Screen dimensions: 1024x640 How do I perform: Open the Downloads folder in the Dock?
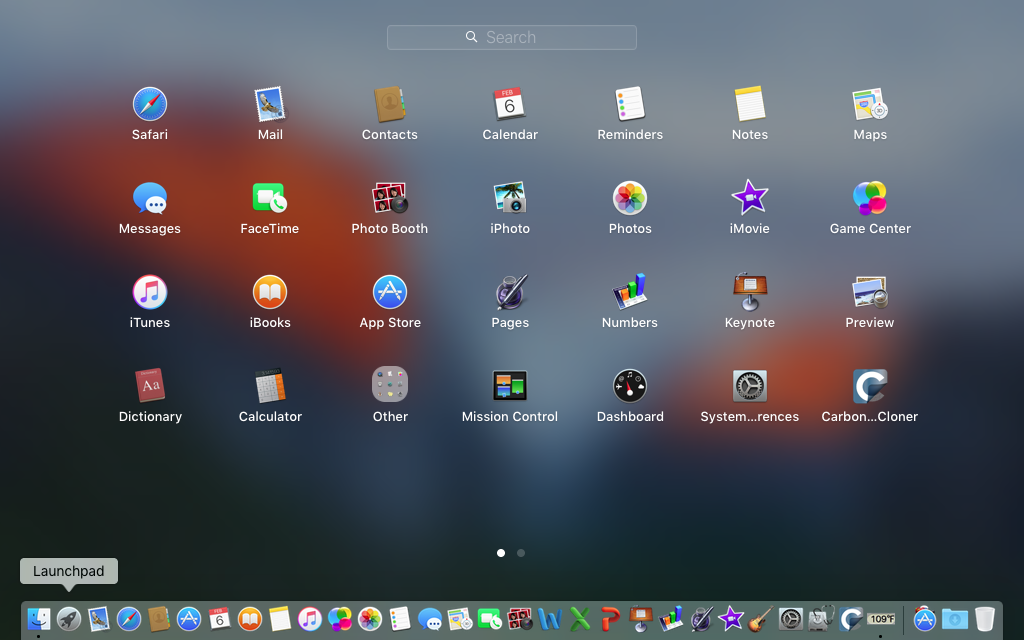point(955,619)
